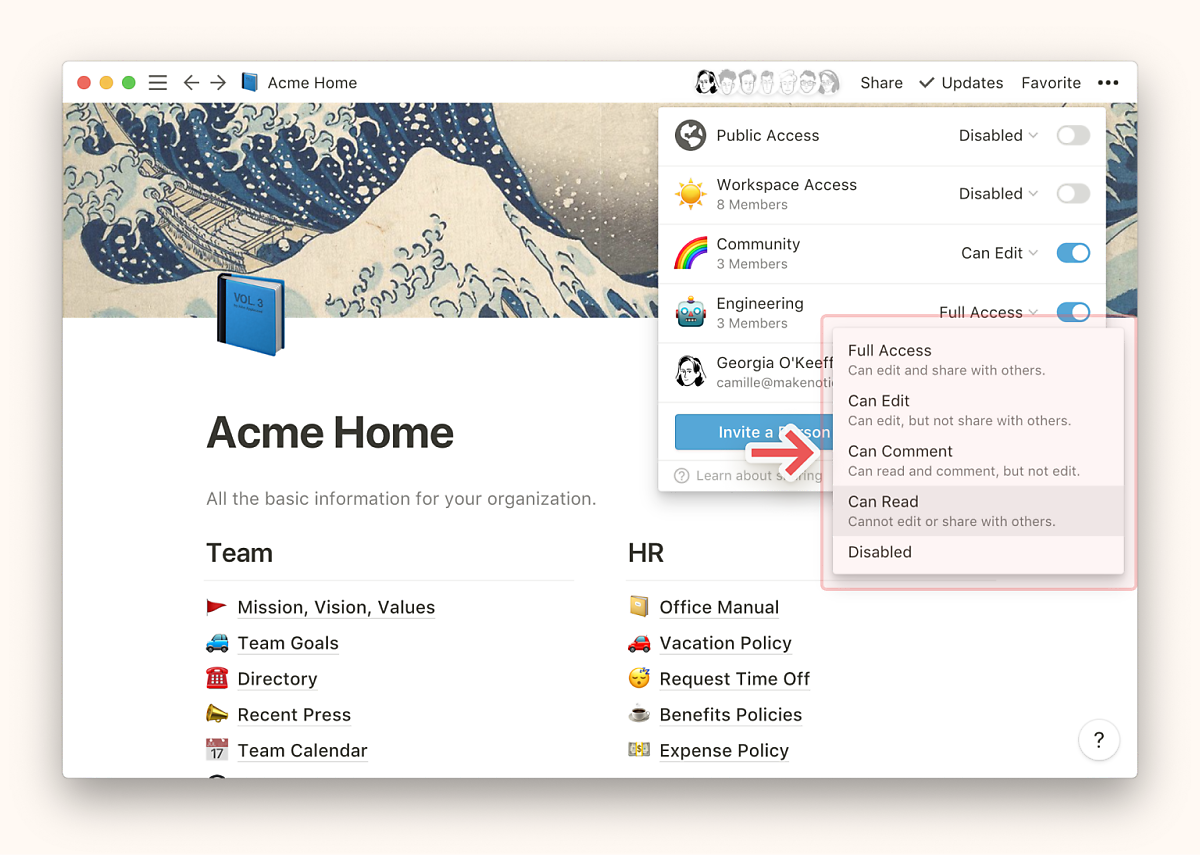Click Favorite in the top bar
This screenshot has width=1200, height=855.
(x=1051, y=83)
